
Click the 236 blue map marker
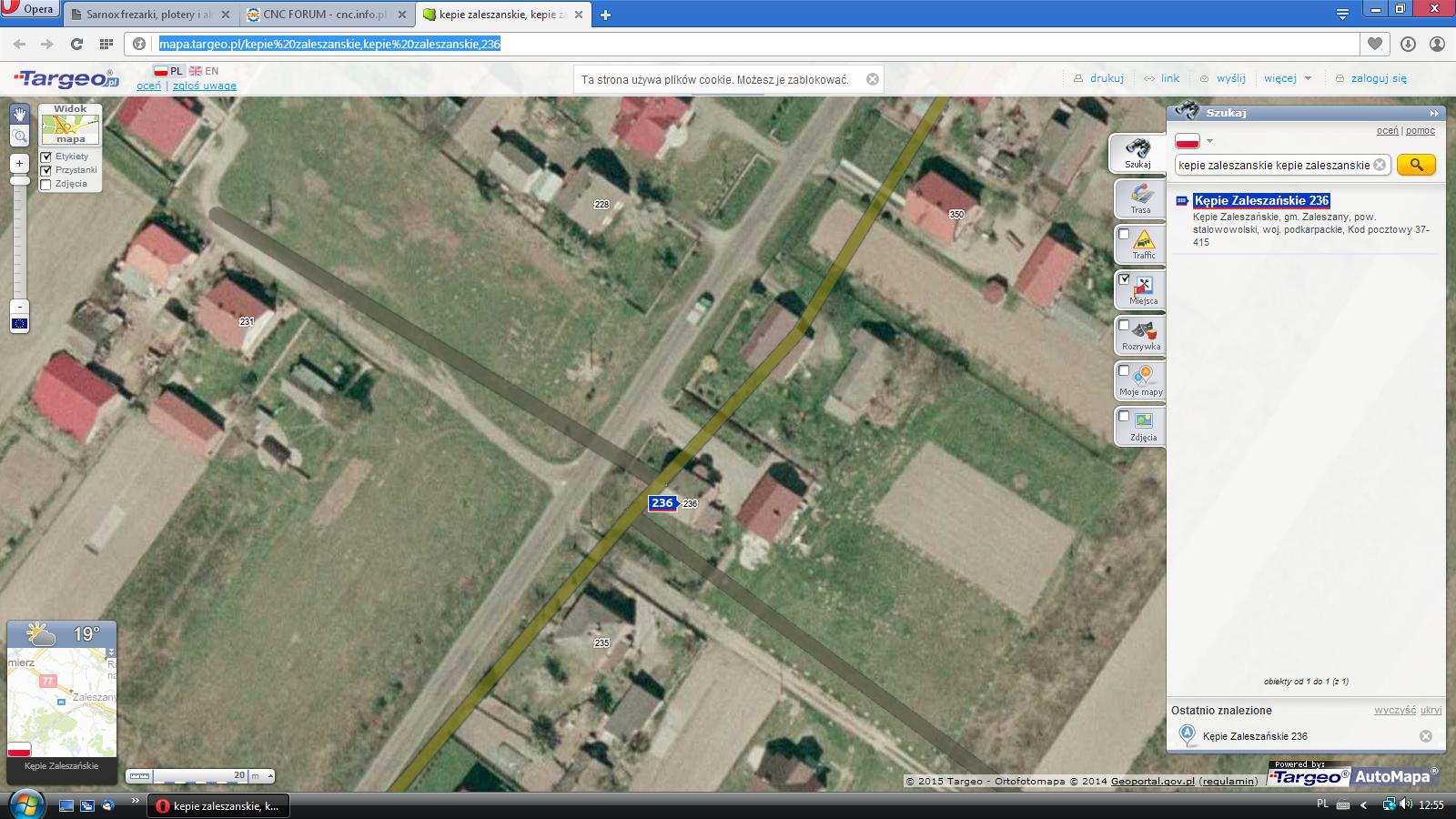(662, 502)
